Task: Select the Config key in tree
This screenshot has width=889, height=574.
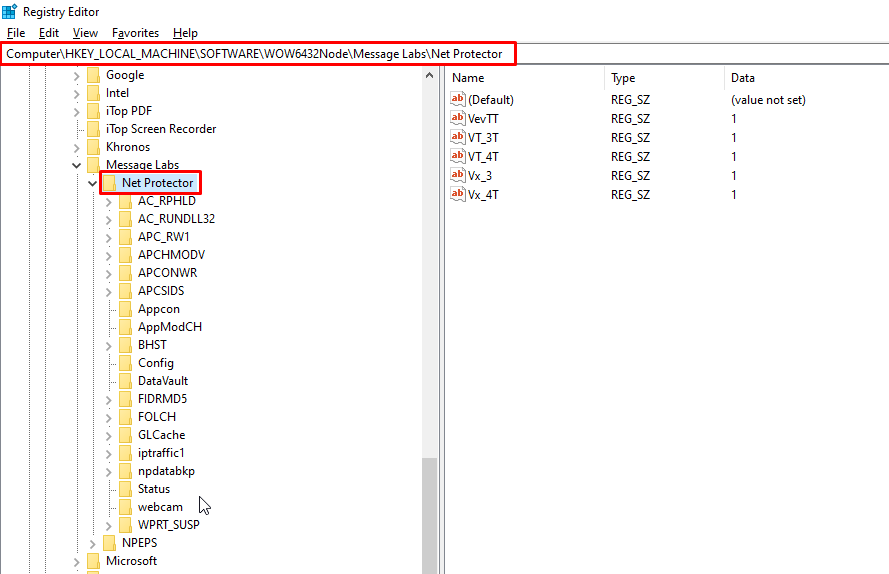Action: click(155, 363)
